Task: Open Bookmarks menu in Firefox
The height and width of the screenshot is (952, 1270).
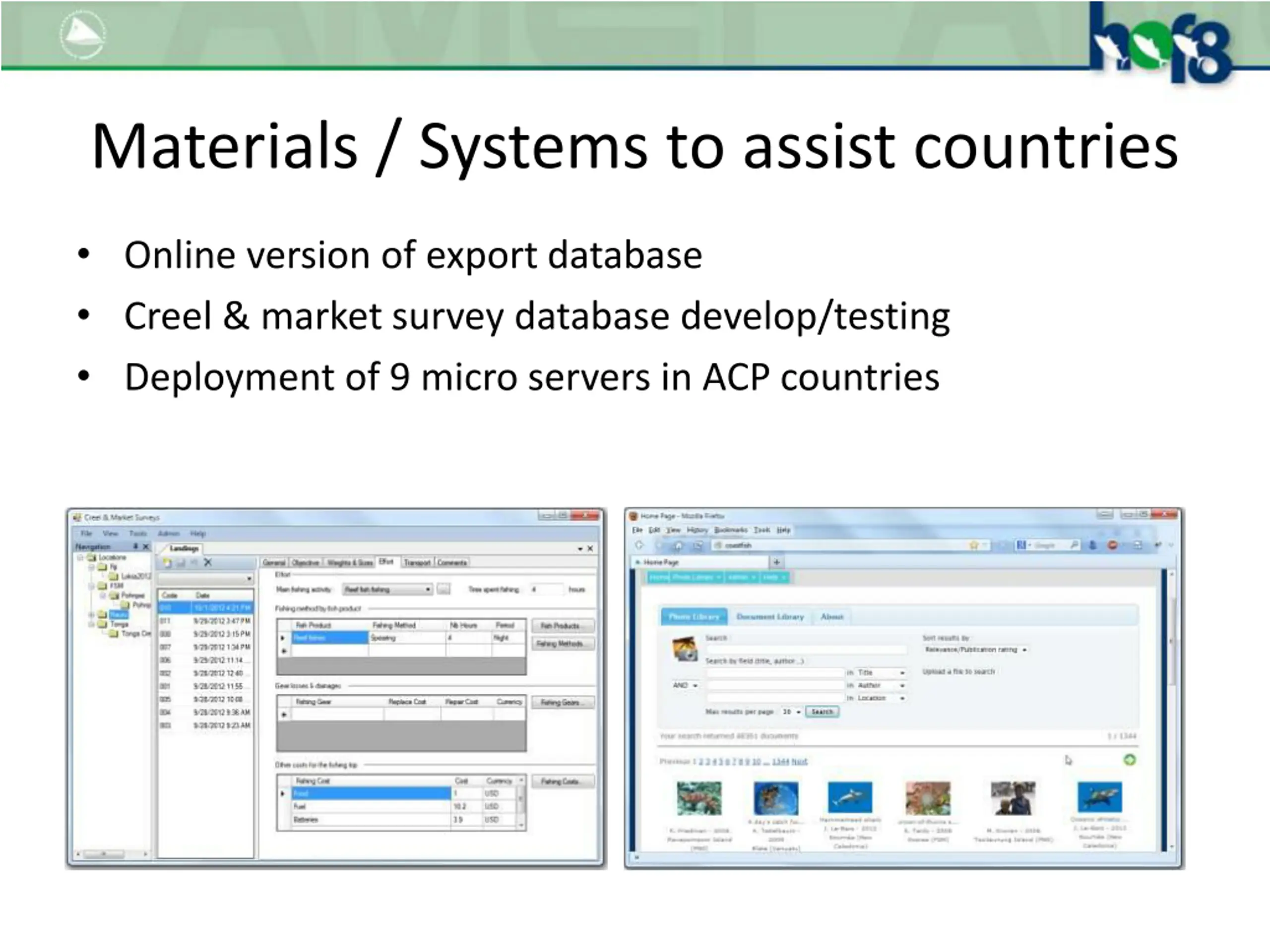Action: coord(730,530)
